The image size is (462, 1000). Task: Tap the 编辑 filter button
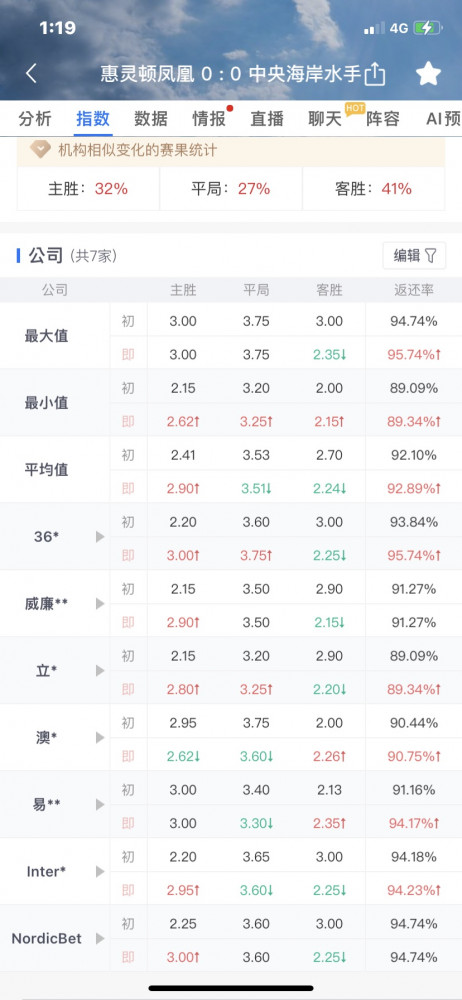415,256
